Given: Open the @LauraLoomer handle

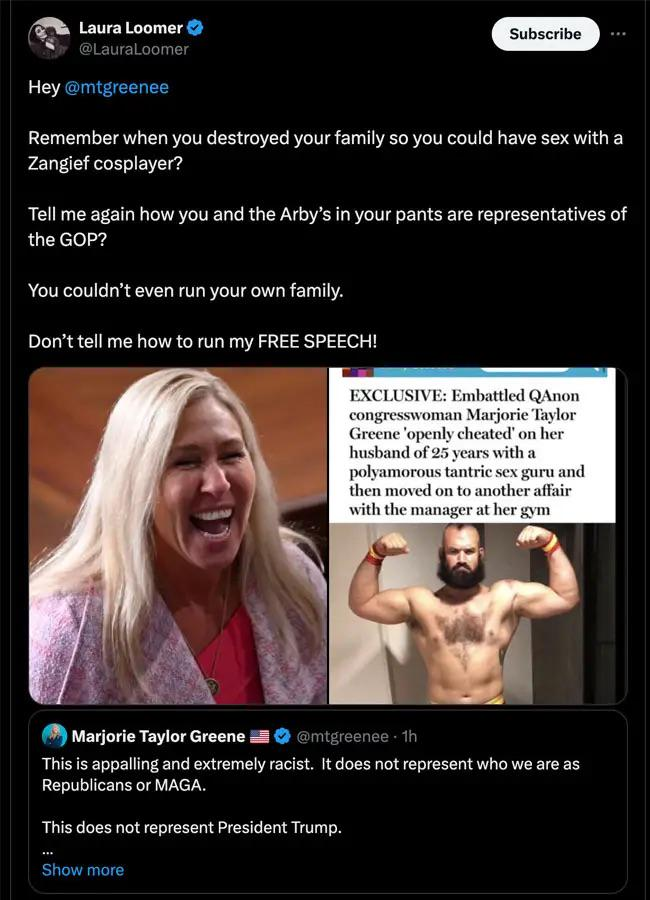Looking at the screenshot, I should (x=133, y=49).
